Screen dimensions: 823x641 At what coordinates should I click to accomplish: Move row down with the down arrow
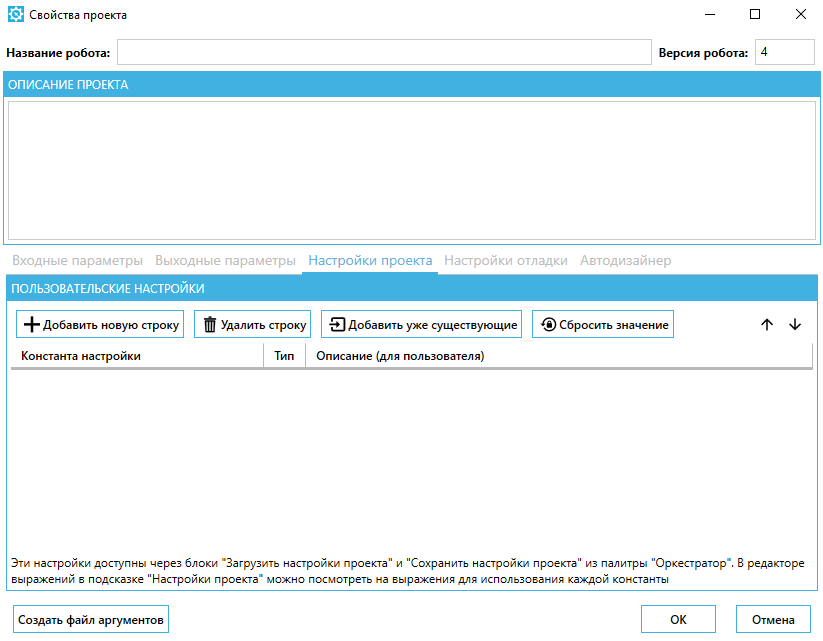(795, 325)
